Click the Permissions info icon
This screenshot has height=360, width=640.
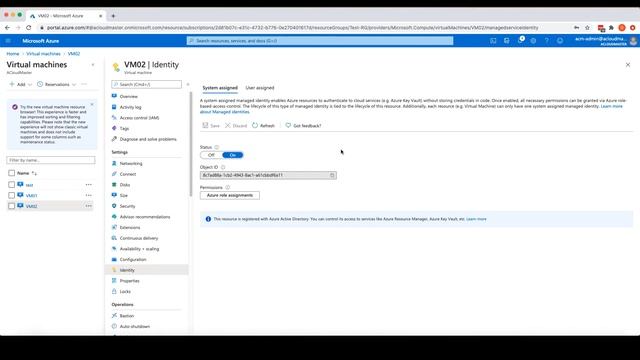(x=228, y=187)
